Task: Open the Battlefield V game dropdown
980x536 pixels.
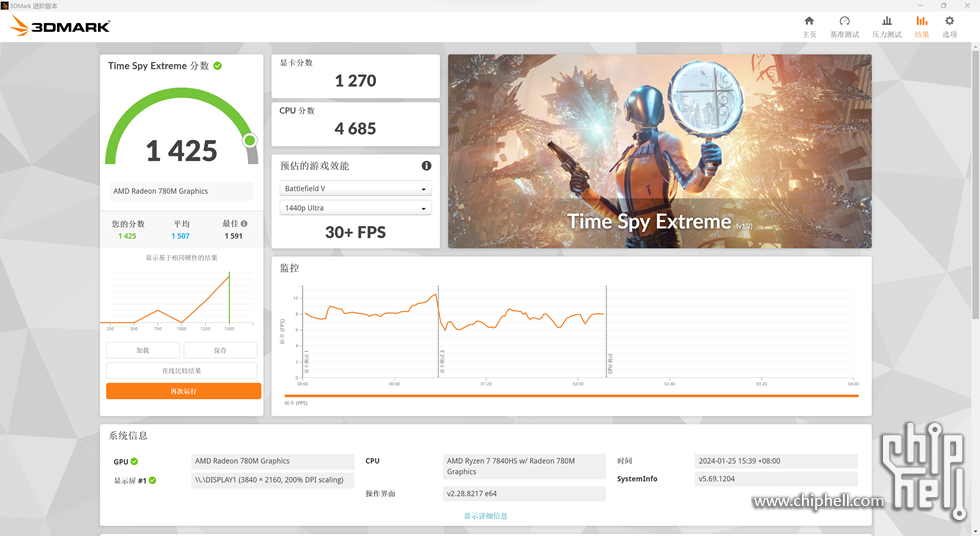Action: tap(355, 188)
